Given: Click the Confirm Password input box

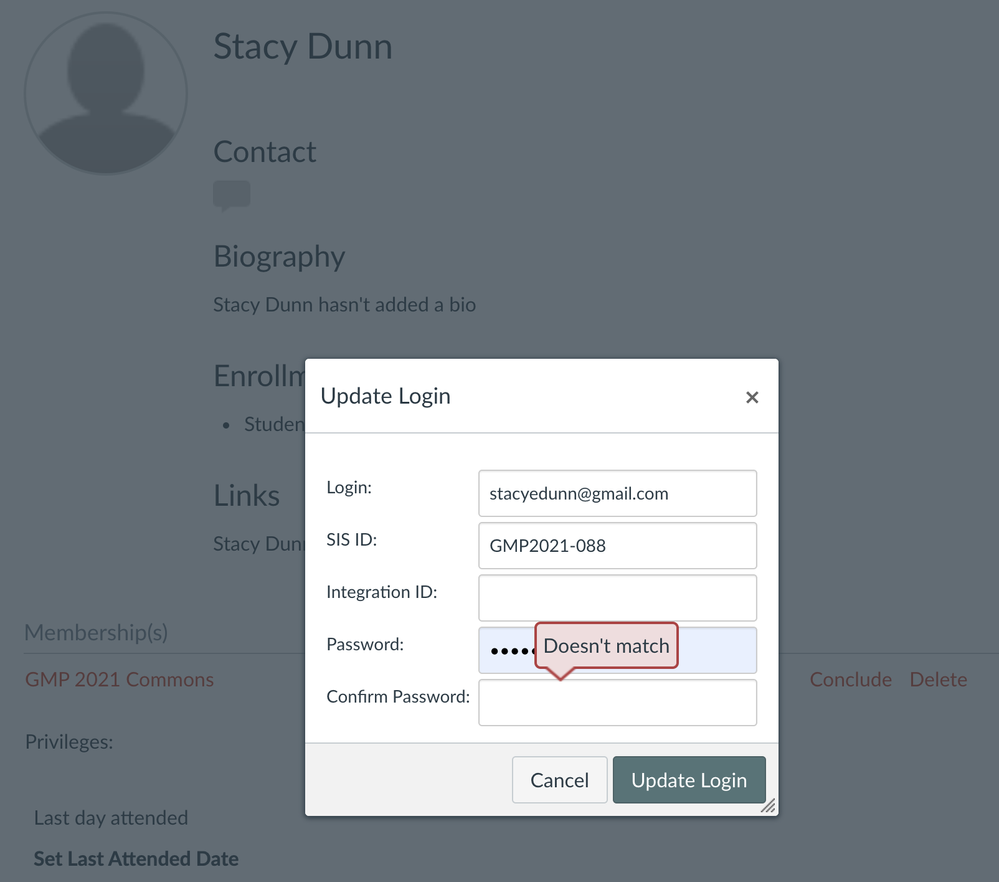Looking at the screenshot, I should pos(617,703).
